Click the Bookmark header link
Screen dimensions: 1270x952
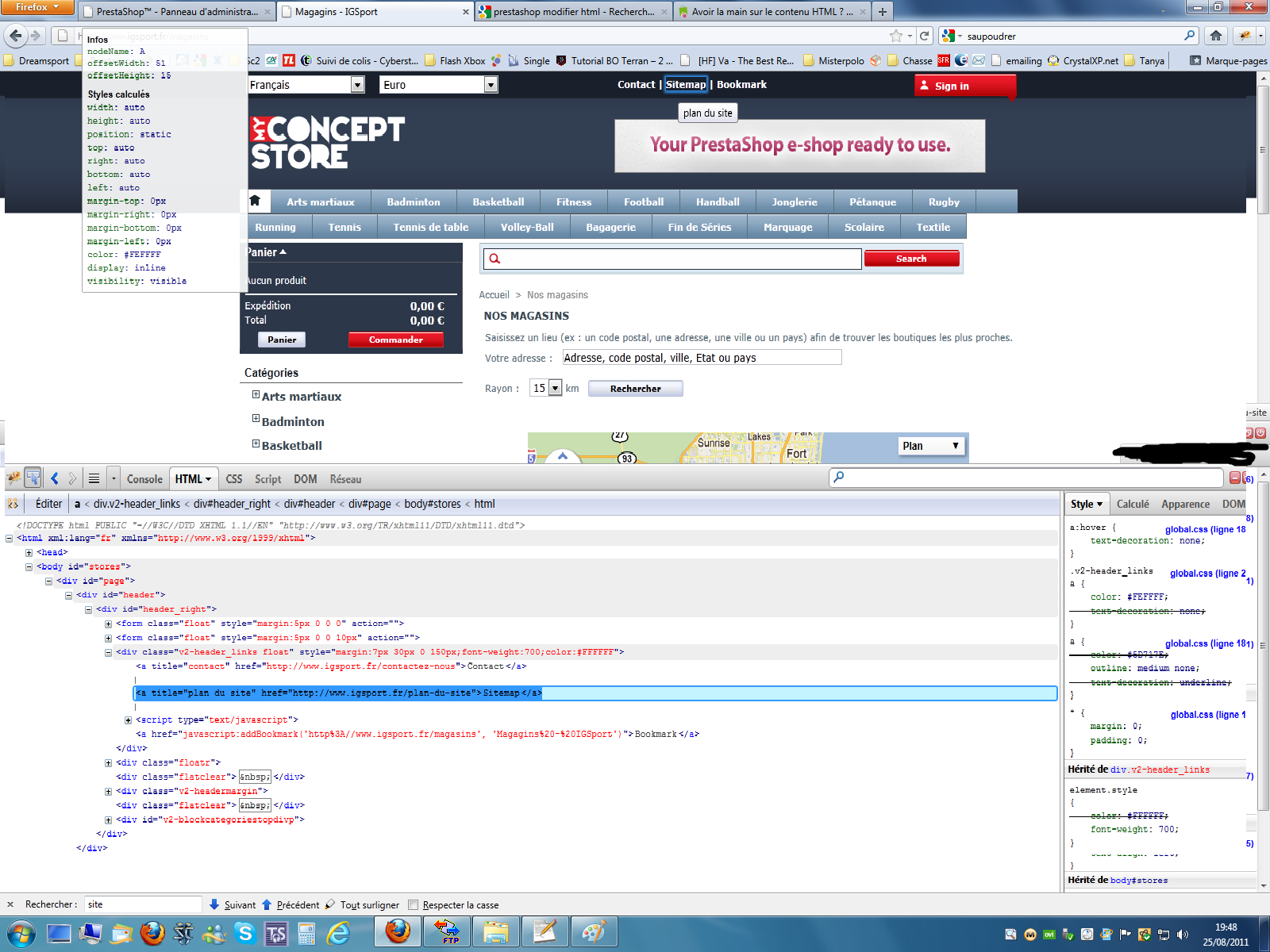(741, 84)
